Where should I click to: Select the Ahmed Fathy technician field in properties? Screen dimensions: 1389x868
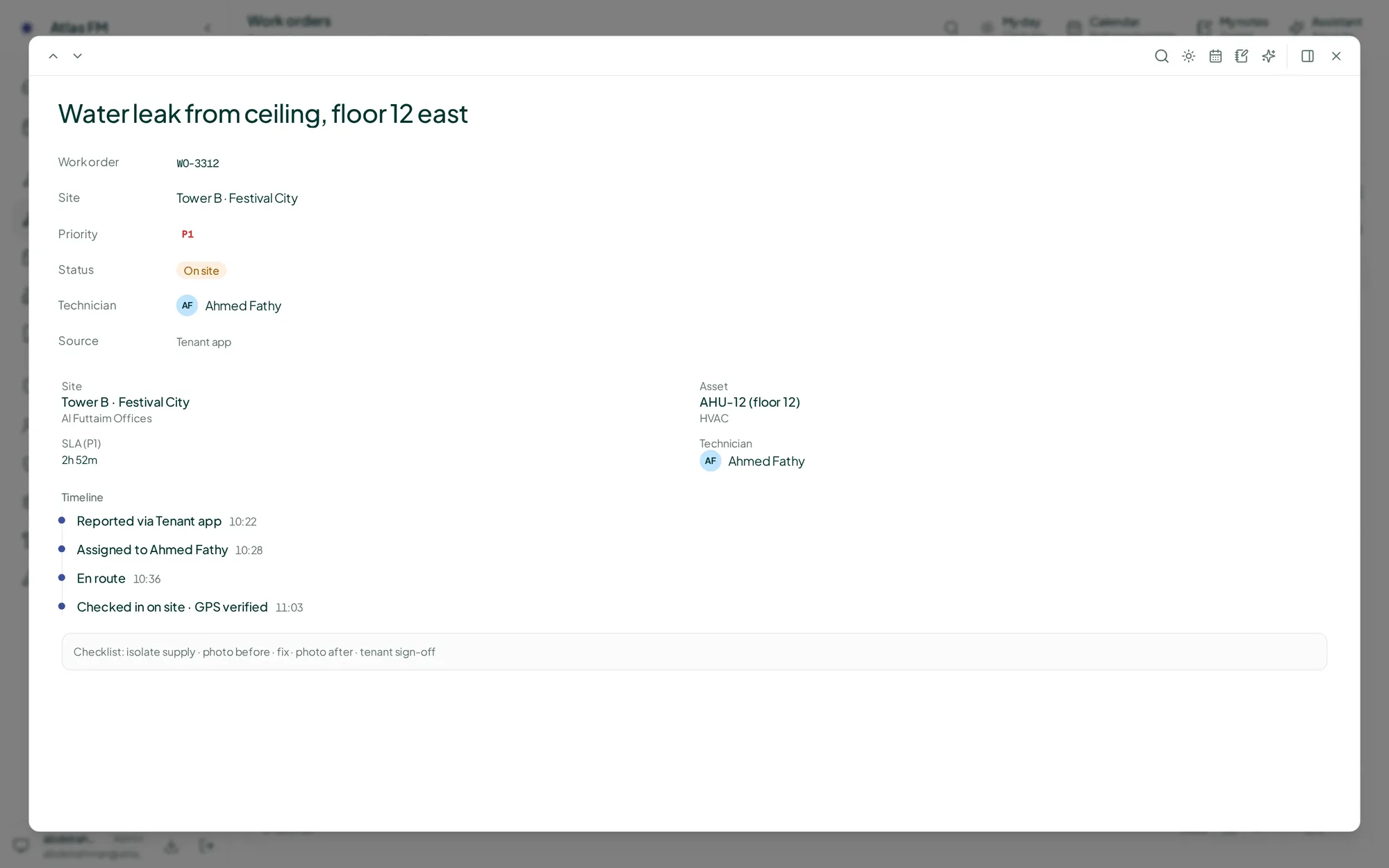(229, 306)
